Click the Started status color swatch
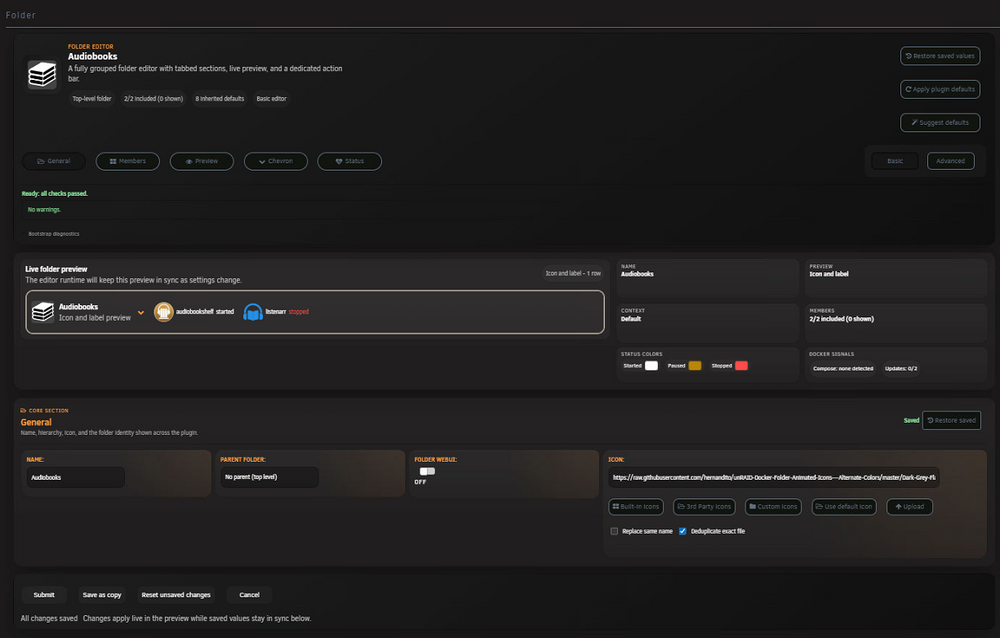This screenshot has width=1000, height=638. (651, 366)
